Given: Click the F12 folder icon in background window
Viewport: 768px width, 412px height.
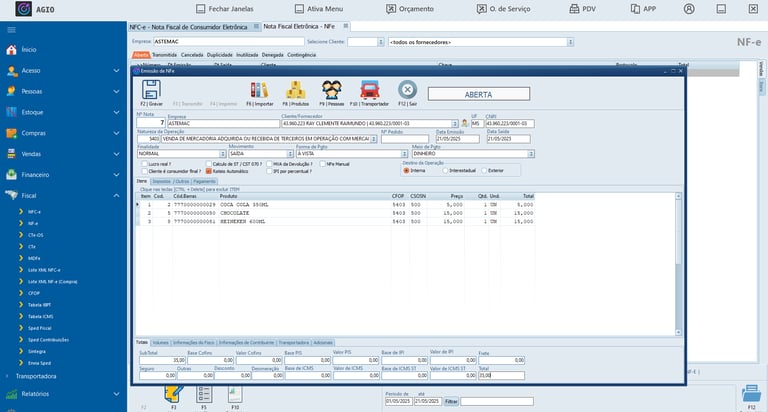Looking at the screenshot, I should [751, 393].
